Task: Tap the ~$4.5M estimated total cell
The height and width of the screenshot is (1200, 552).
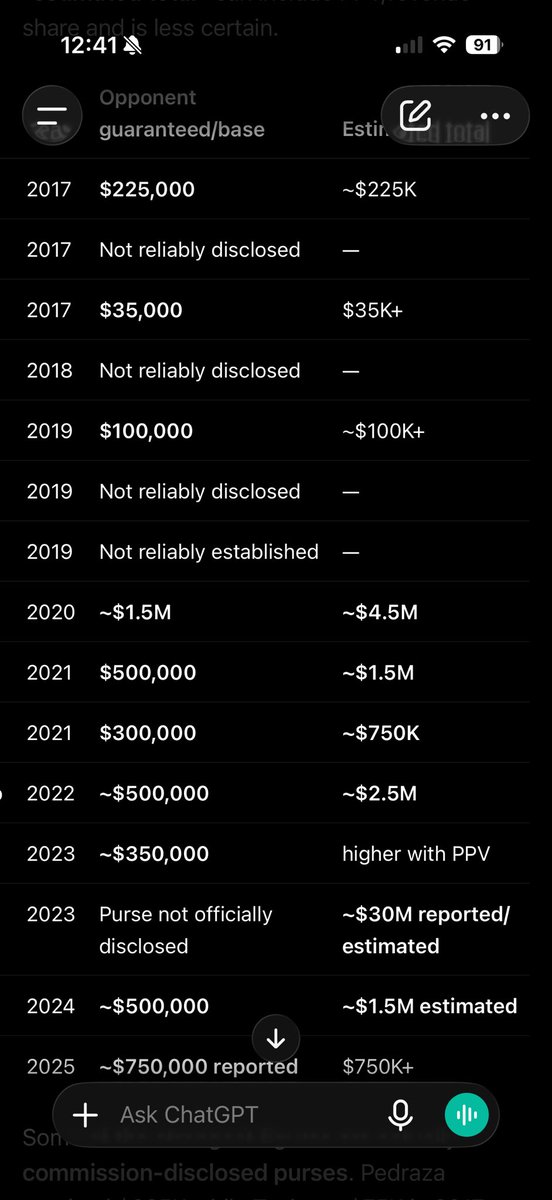Action: [x=380, y=612]
